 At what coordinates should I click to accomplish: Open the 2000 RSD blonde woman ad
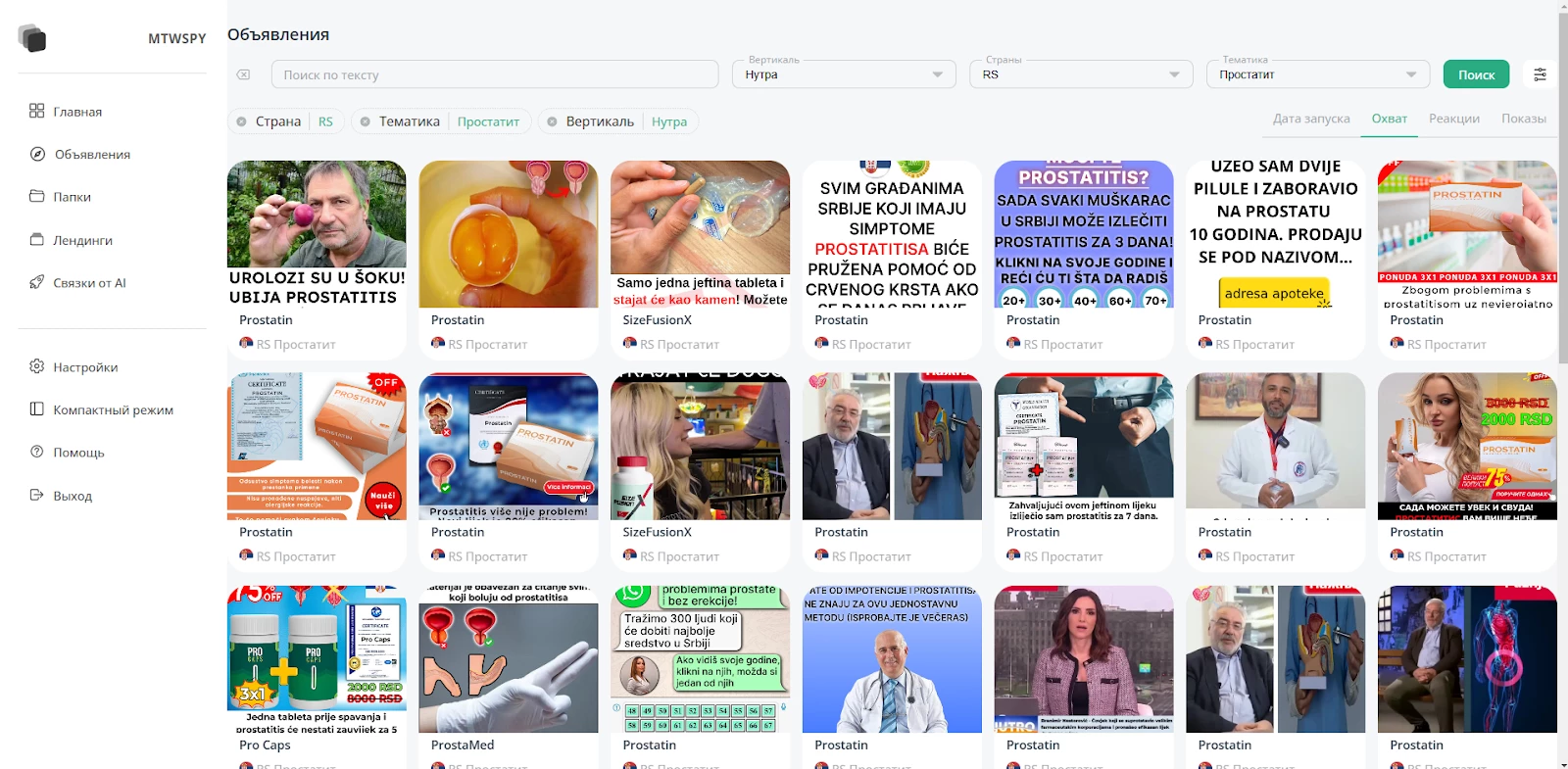click(1467, 446)
